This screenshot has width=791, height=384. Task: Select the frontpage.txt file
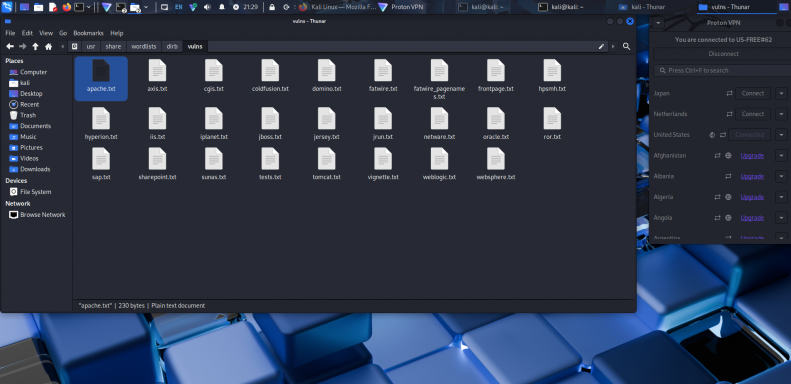coord(496,76)
